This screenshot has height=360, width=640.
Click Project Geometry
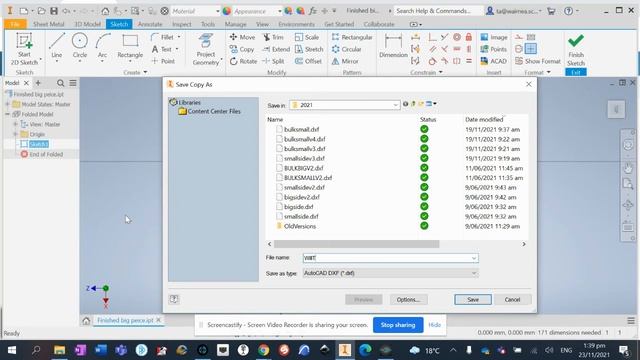206,49
